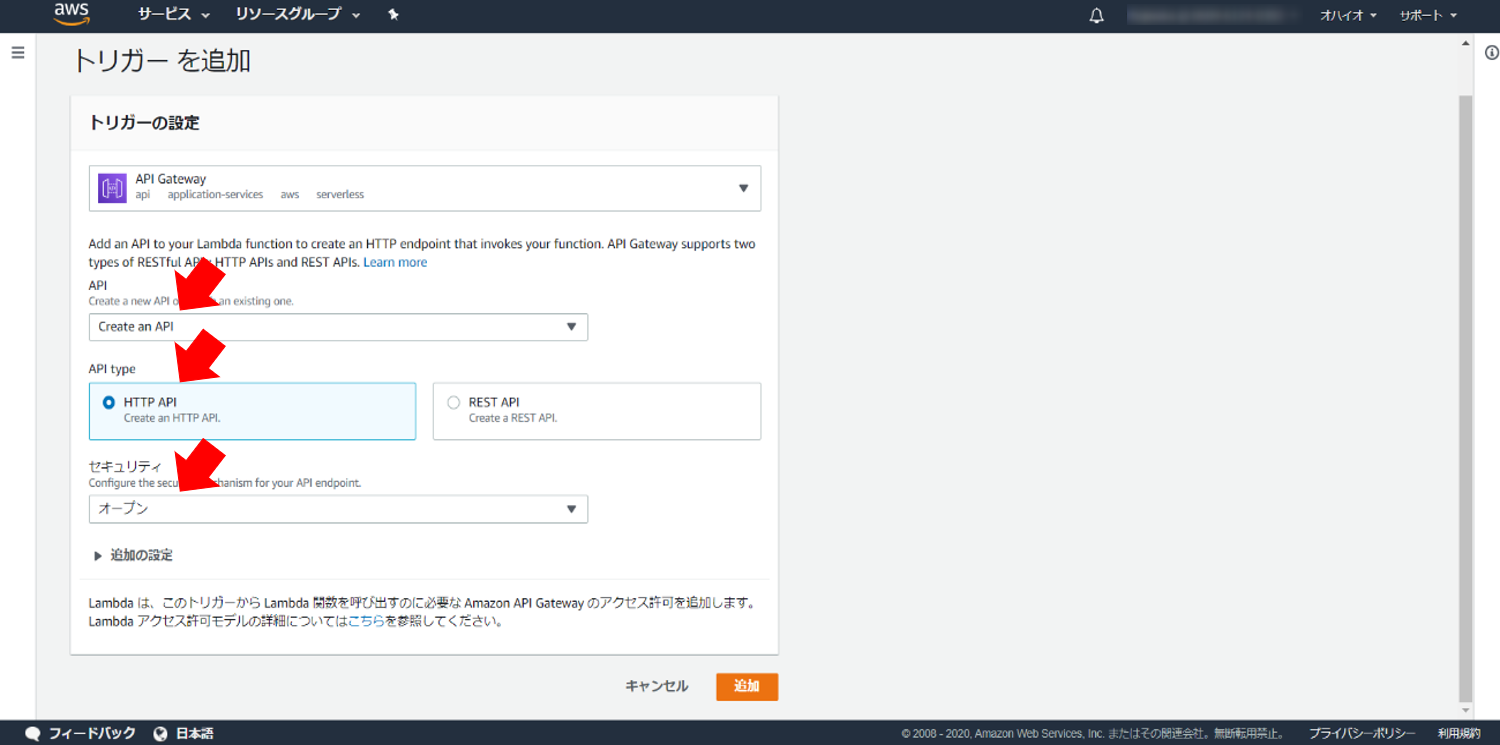
Task: Click the feedback speech bubble icon
Action: 33,733
